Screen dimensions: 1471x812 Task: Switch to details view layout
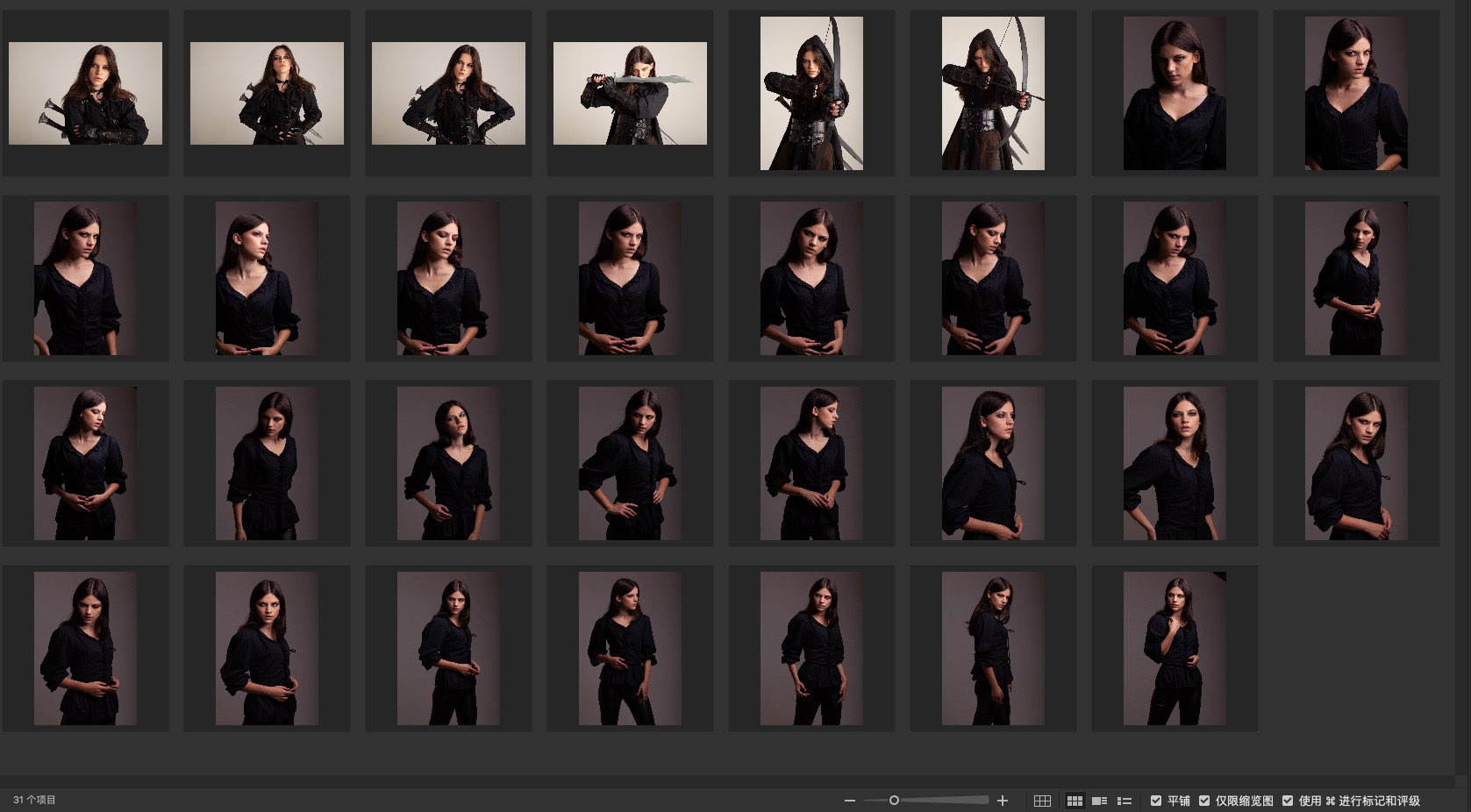pyautogui.click(x=1099, y=801)
